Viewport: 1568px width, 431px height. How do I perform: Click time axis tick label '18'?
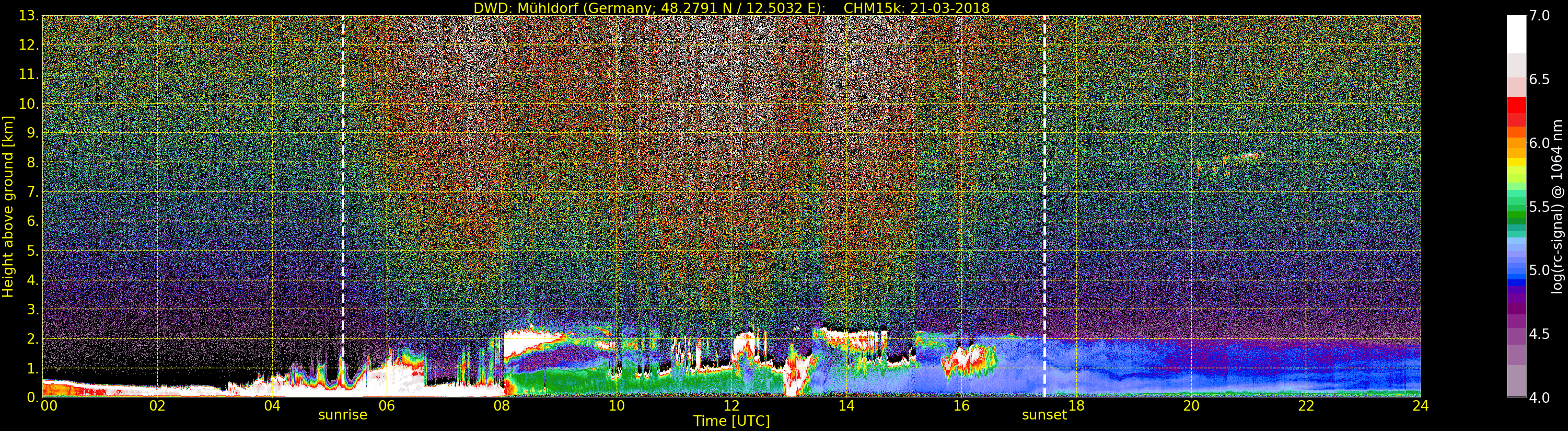(1076, 406)
